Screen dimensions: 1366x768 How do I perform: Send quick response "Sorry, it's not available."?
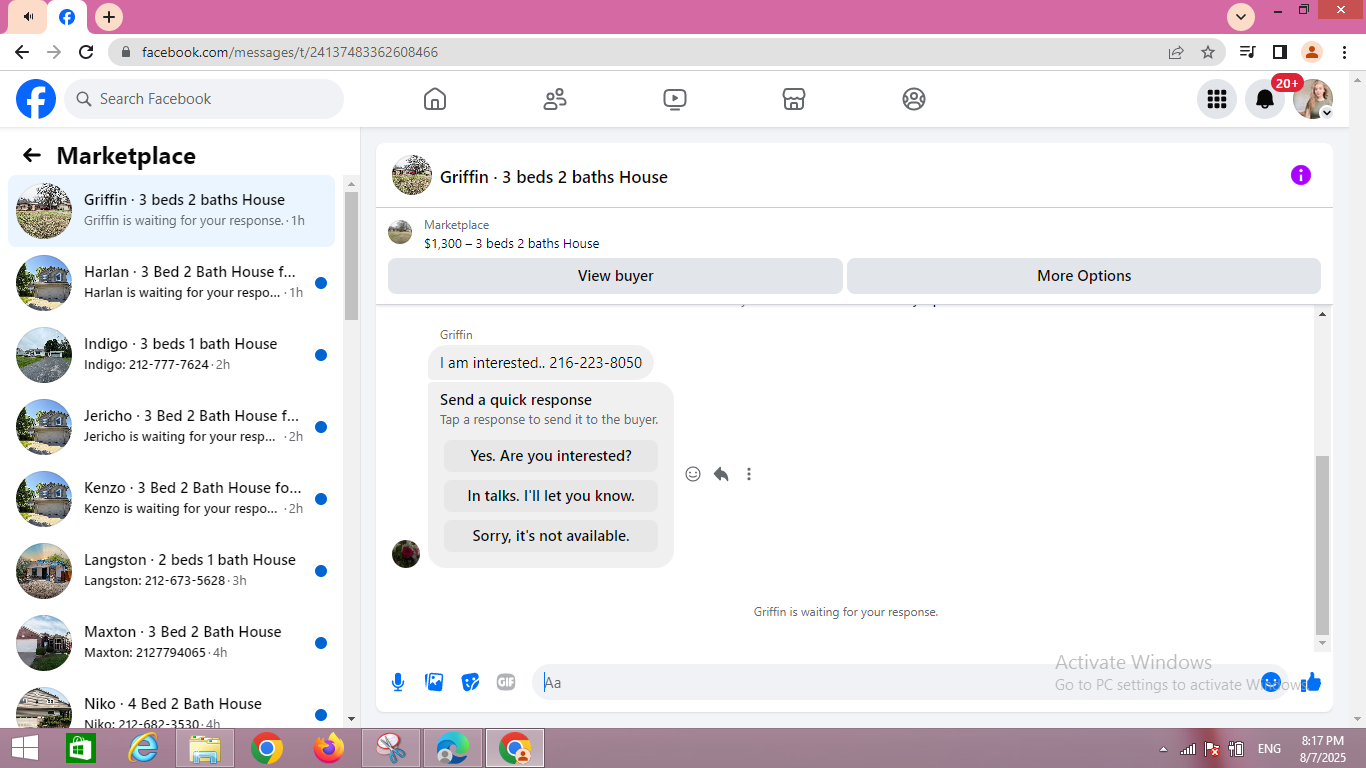tap(551, 536)
